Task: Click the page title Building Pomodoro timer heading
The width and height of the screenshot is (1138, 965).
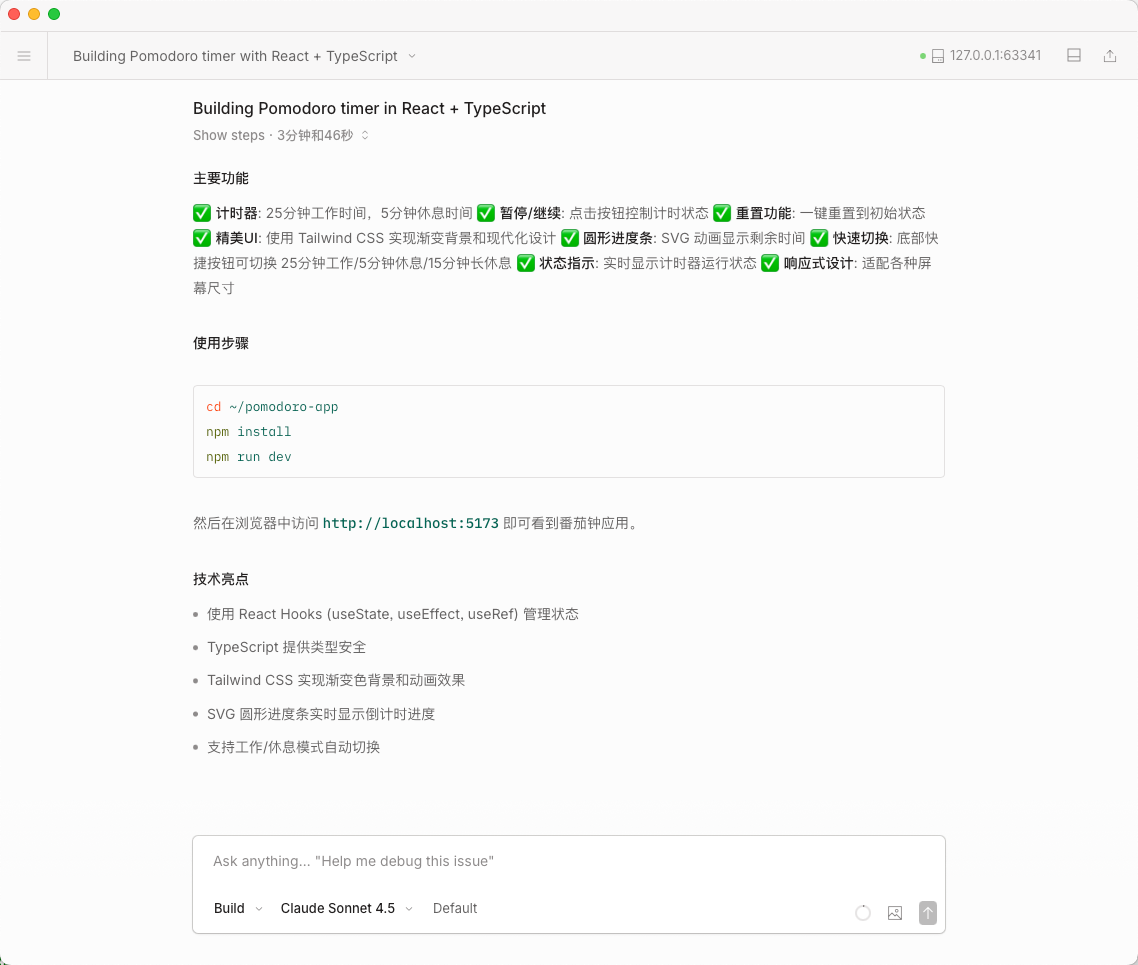Action: (369, 108)
